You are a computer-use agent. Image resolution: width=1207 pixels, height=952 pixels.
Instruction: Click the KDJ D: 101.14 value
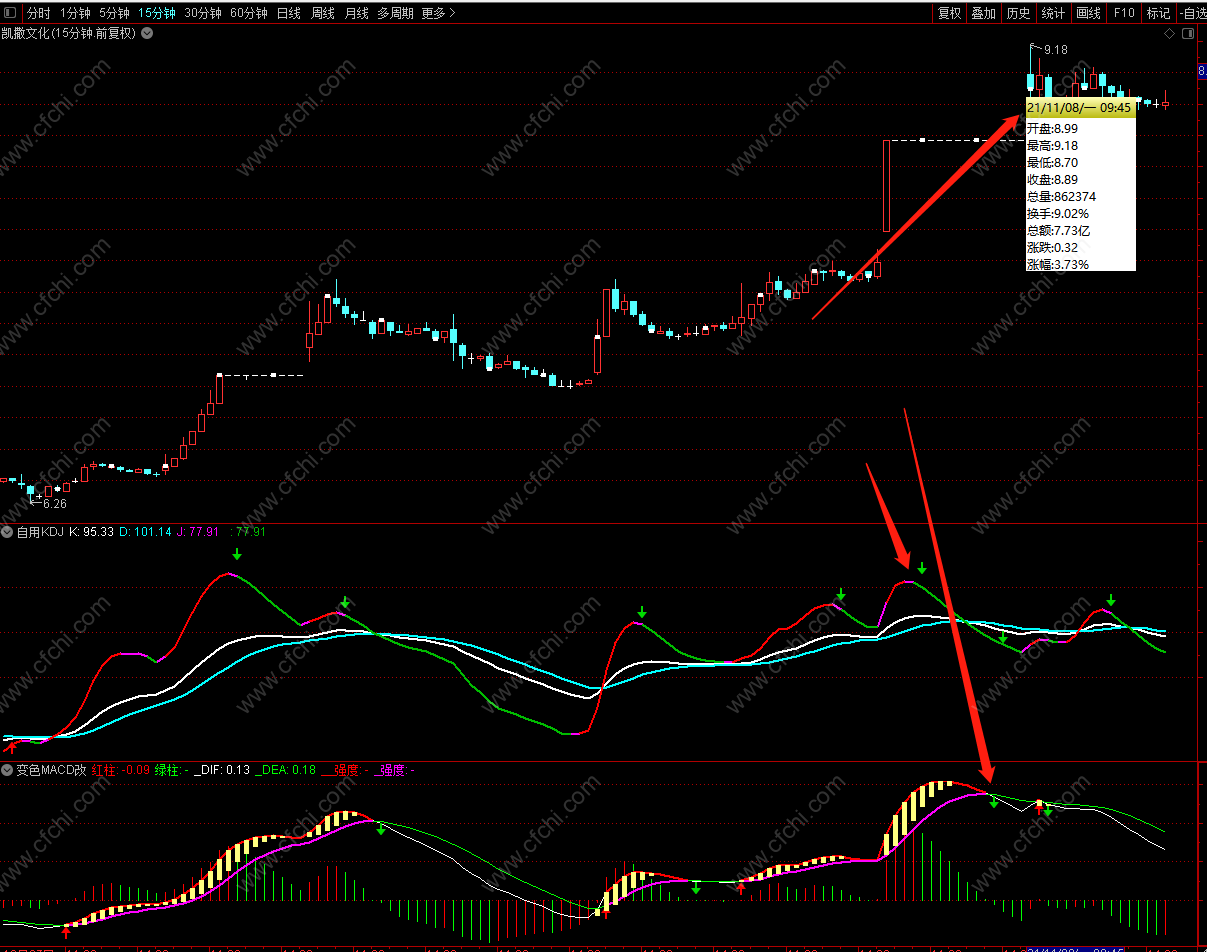(x=145, y=532)
